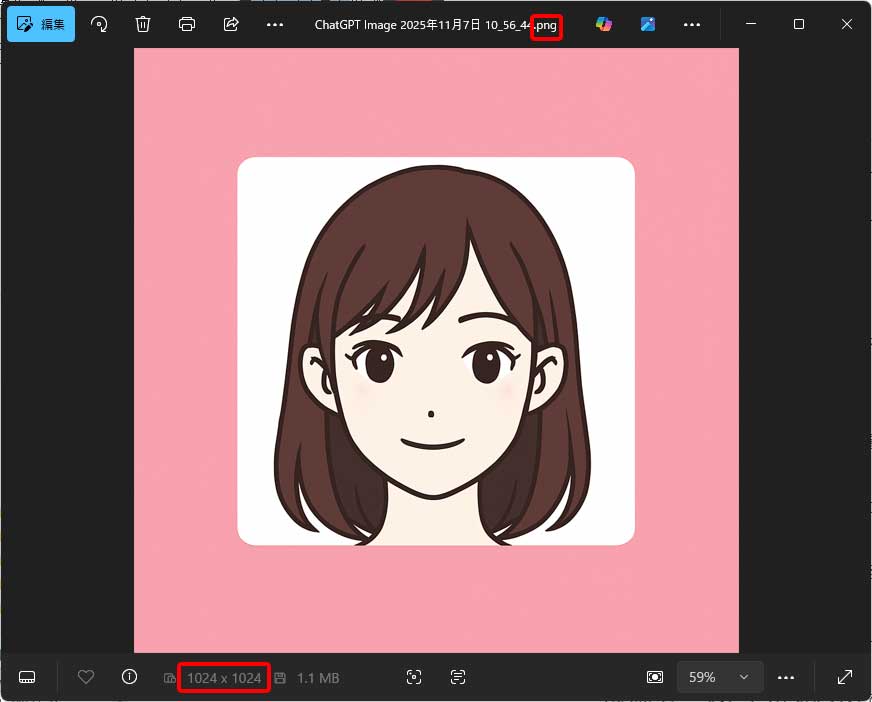Extract text from the image
The width and height of the screenshot is (872, 702).
click(x=457, y=677)
